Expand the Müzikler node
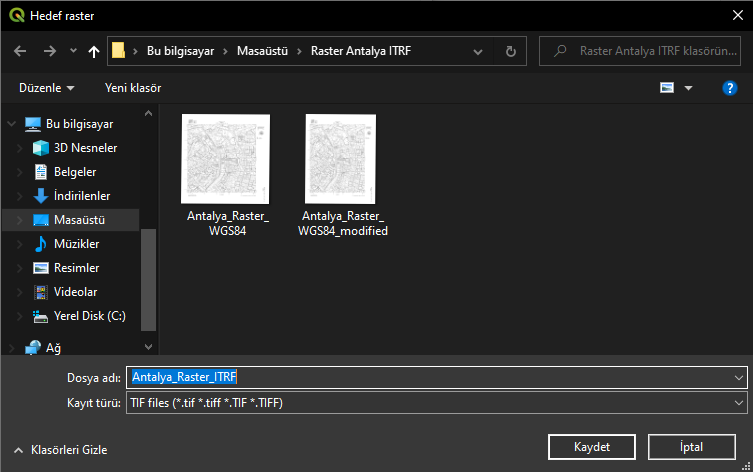Viewport: 753px width, 472px height. [x=20, y=244]
